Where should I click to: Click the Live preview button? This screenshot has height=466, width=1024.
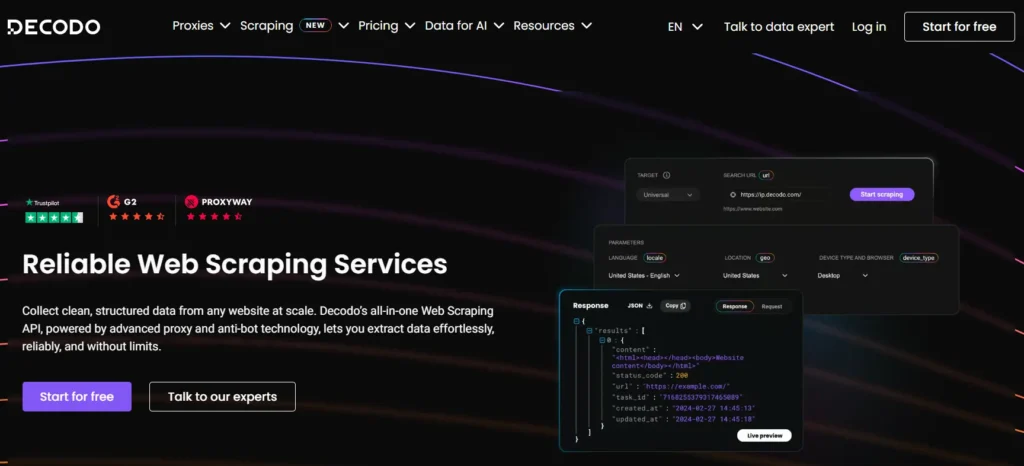tap(764, 435)
